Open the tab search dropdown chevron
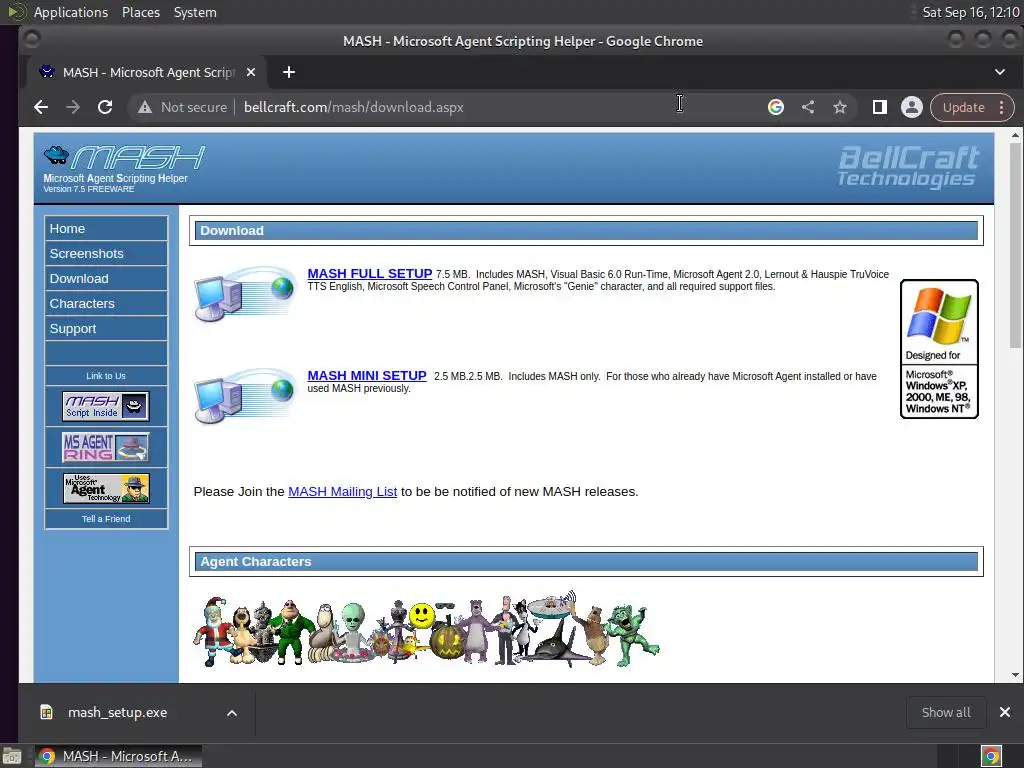Image resolution: width=1024 pixels, height=768 pixels. click(1000, 72)
